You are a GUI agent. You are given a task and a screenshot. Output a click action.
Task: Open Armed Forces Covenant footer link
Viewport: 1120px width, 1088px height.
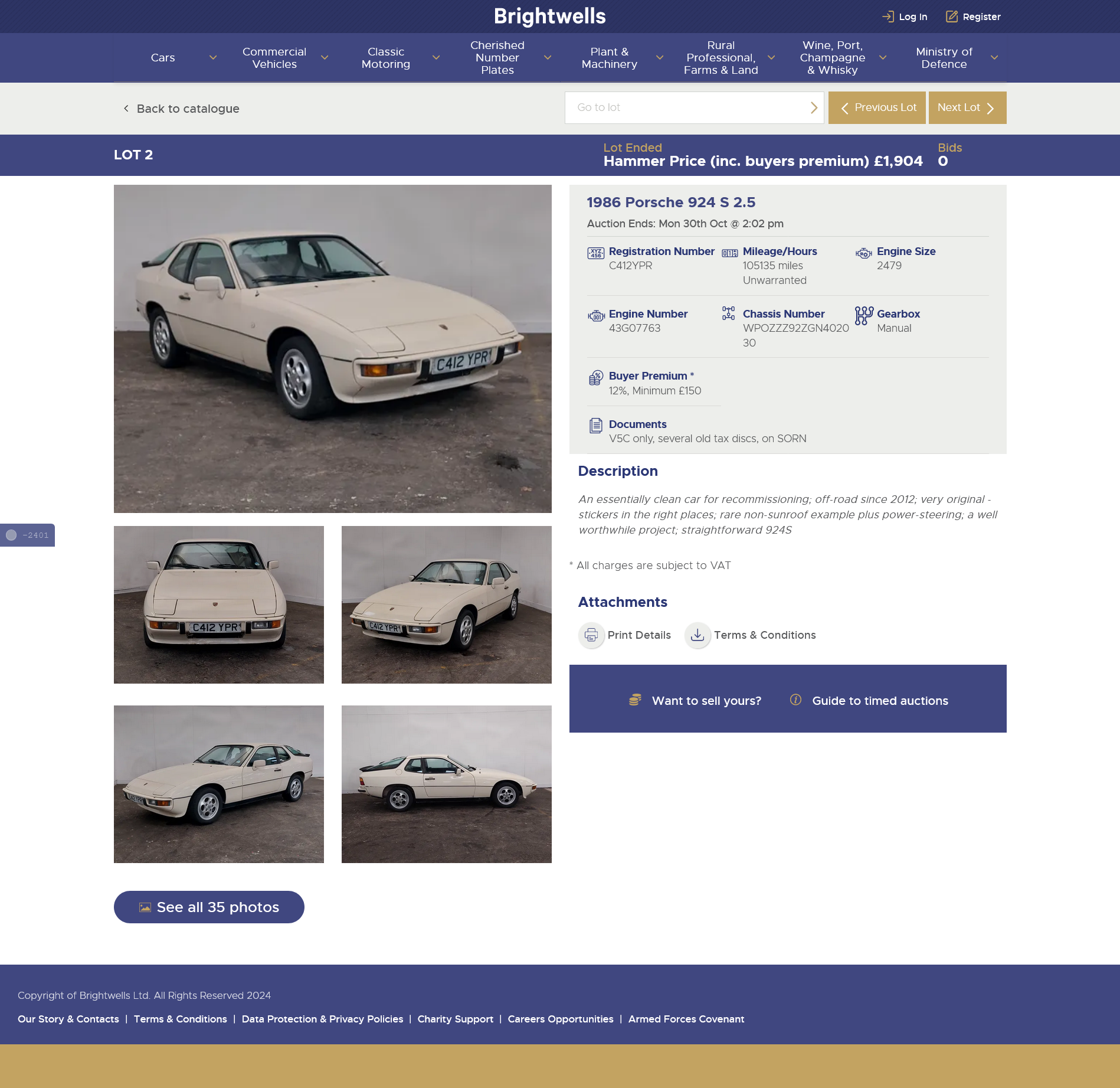point(686,1019)
